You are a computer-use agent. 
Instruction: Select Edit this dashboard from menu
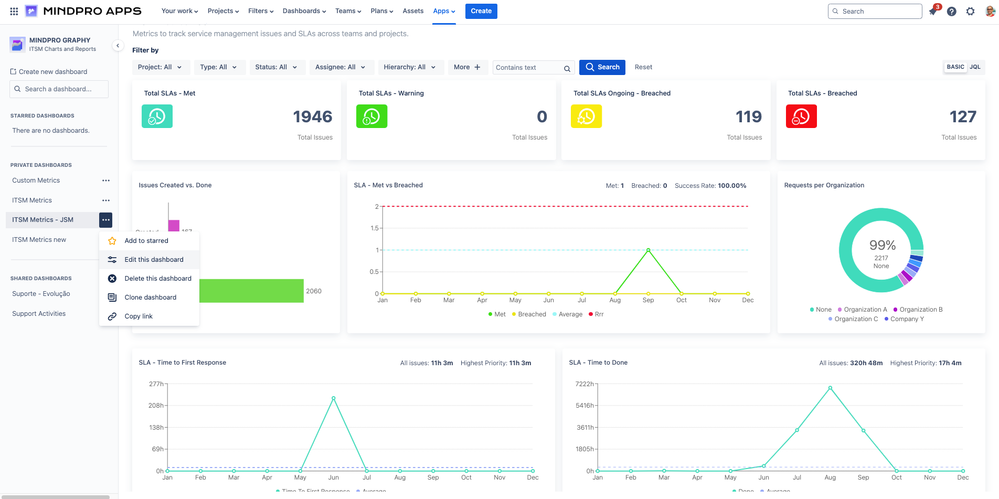pos(153,260)
